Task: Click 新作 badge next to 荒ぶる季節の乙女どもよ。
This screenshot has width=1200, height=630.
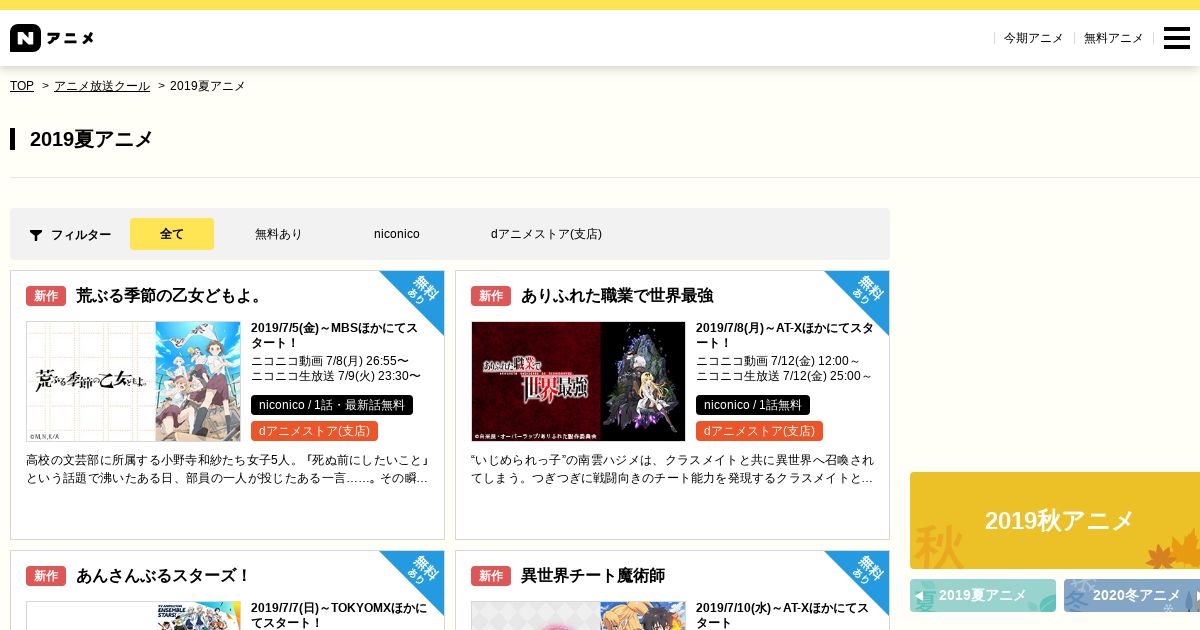Action: coord(46,296)
